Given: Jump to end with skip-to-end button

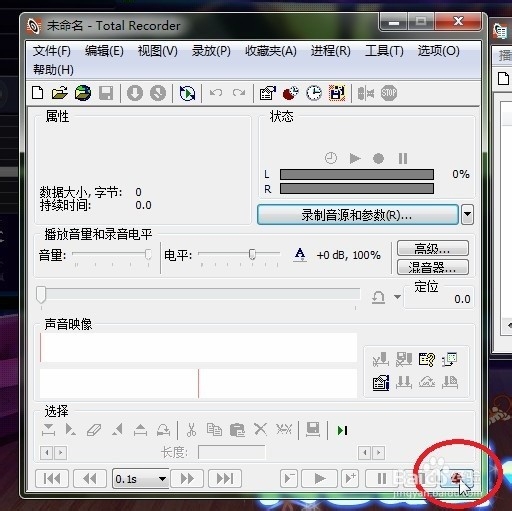Looking at the screenshot, I should (225, 478).
